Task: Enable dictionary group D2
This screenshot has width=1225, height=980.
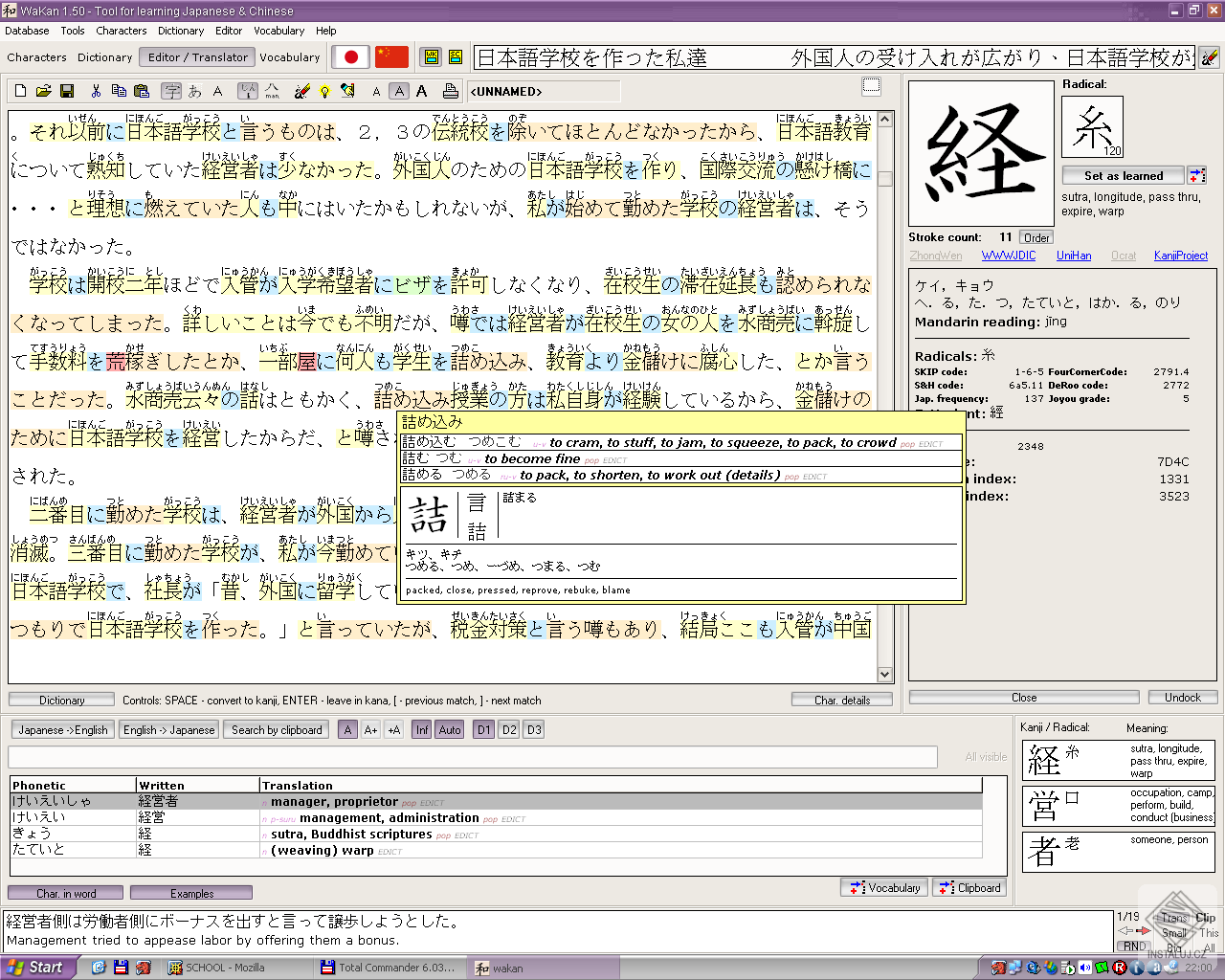Action: [x=509, y=729]
